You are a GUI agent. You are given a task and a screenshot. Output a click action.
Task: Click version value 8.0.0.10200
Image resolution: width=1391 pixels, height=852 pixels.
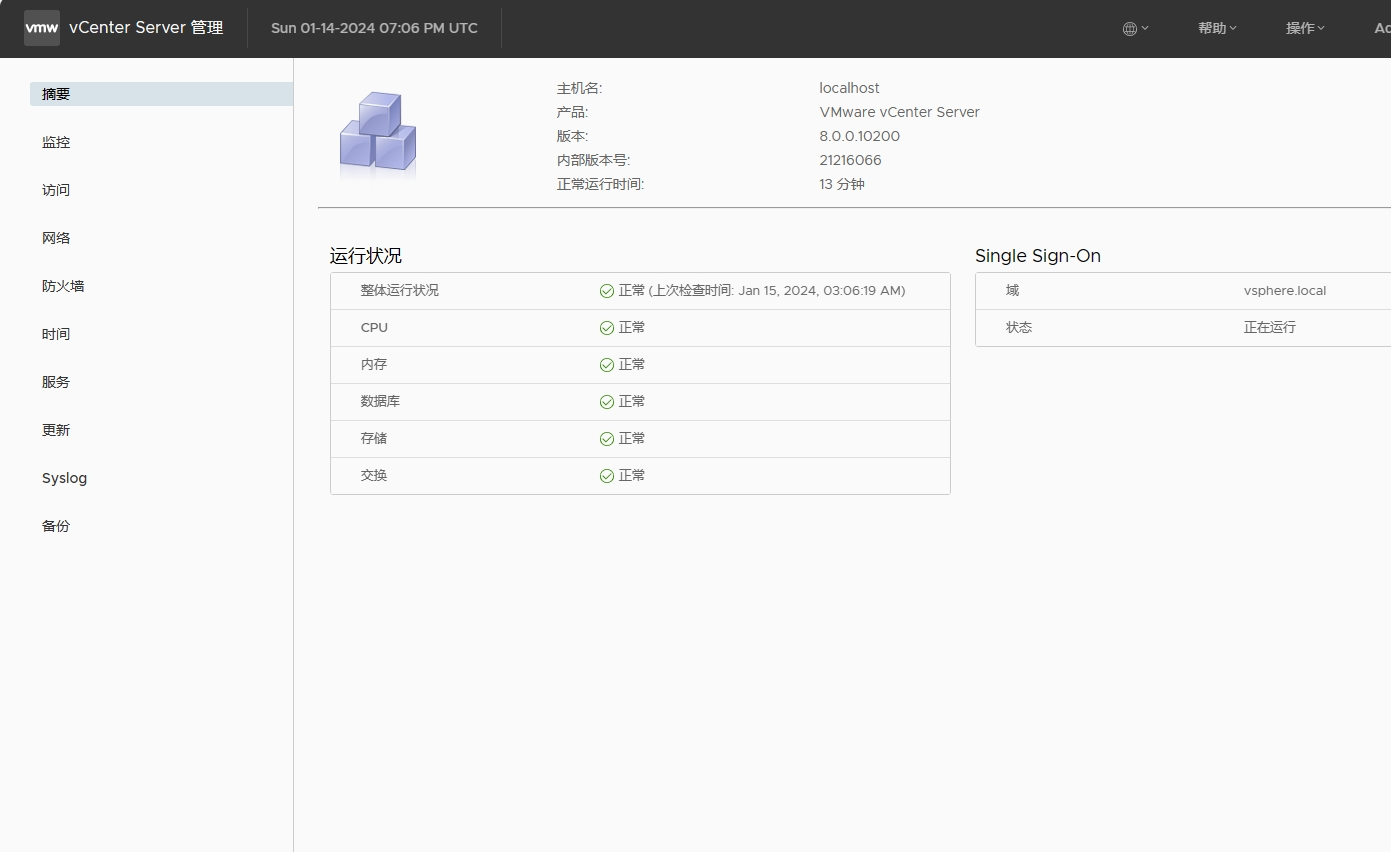pos(859,136)
